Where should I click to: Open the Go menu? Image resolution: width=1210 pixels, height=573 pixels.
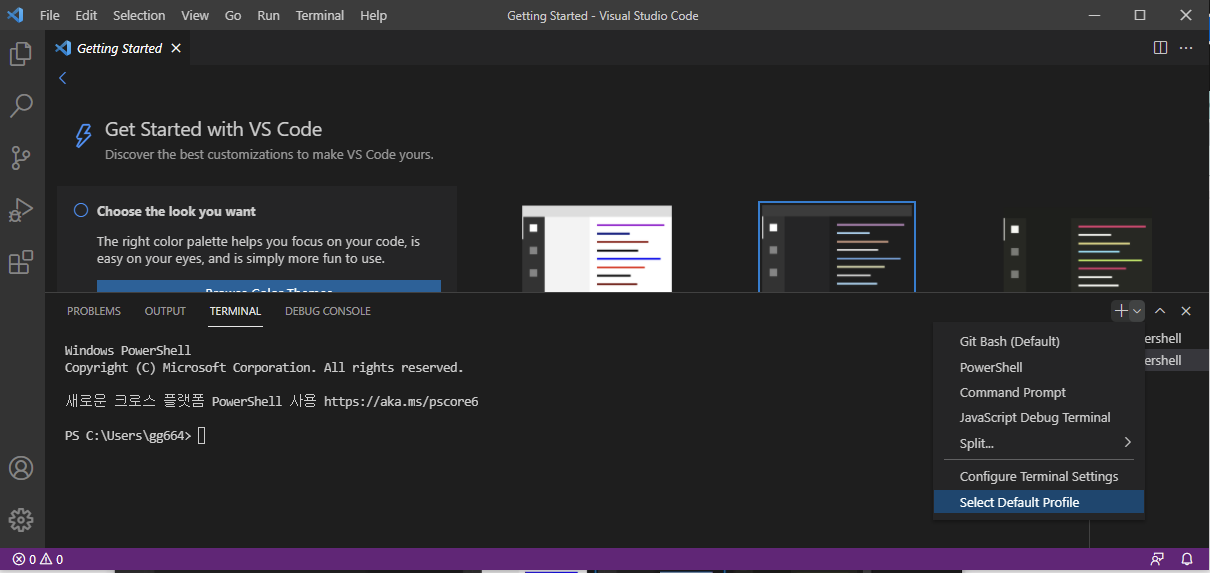233,15
